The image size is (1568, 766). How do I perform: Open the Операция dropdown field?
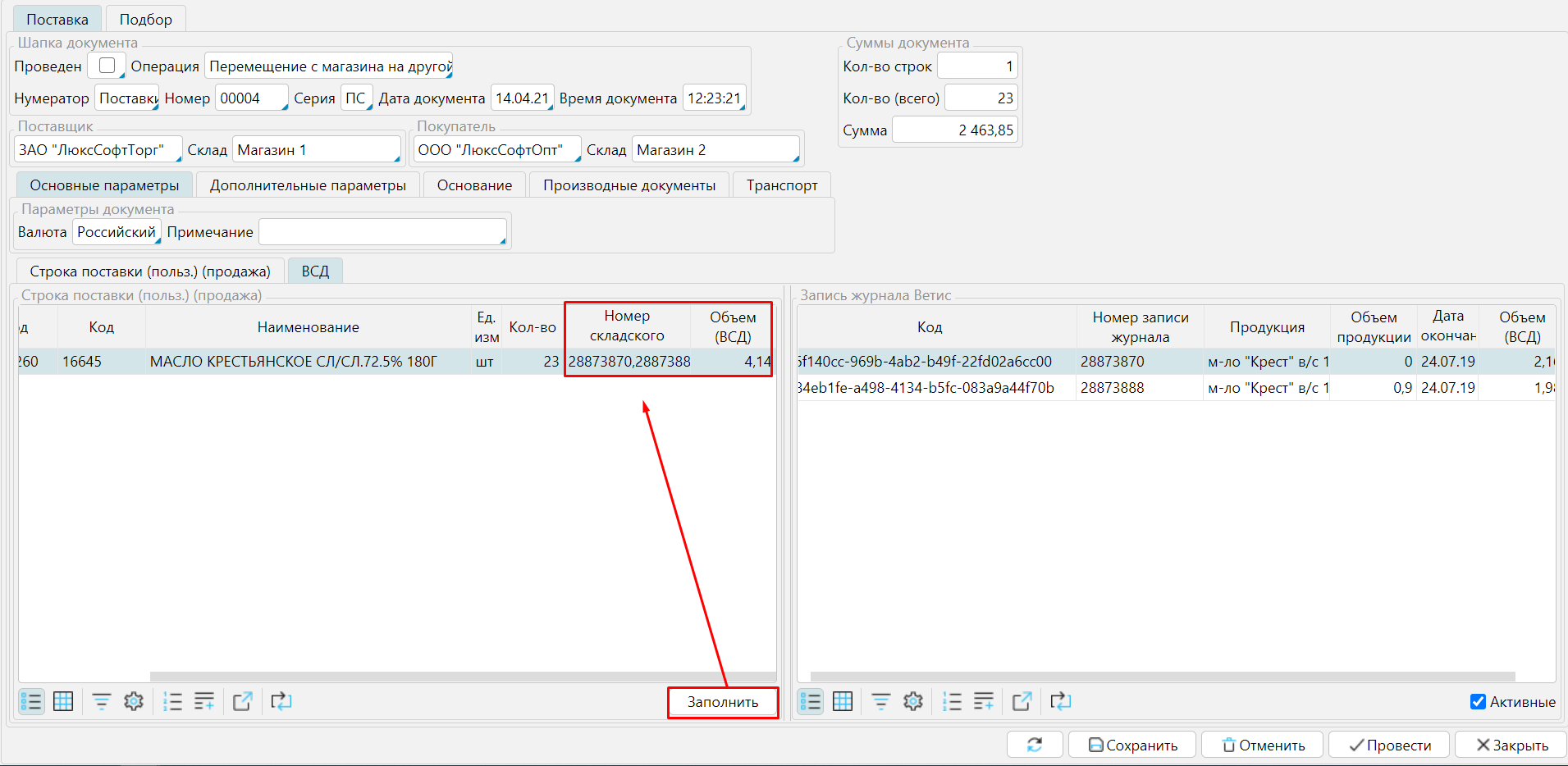click(x=329, y=66)
